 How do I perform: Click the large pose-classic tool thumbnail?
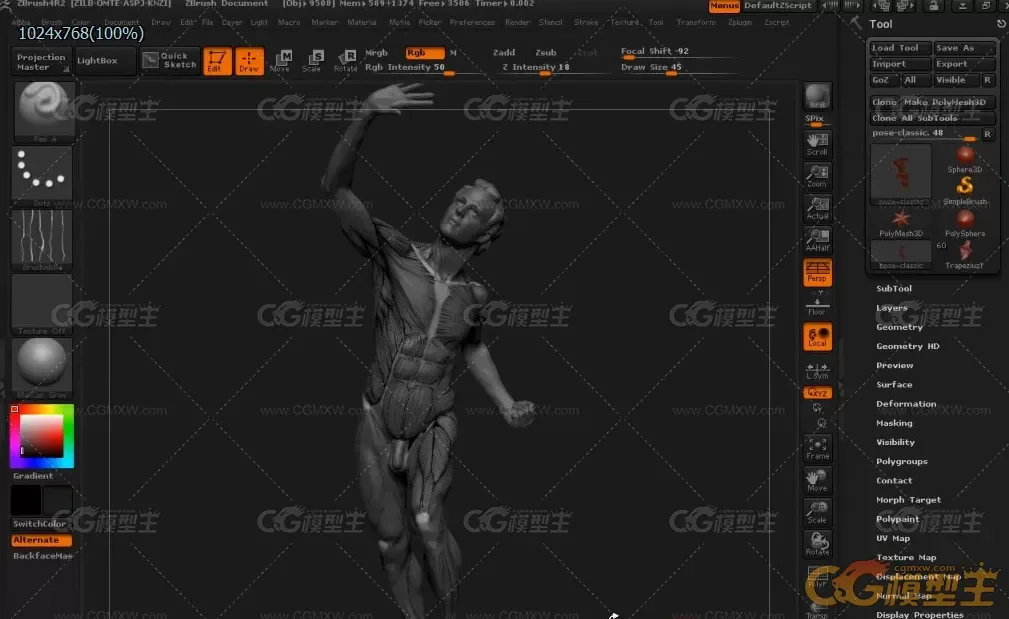point(901,174)
